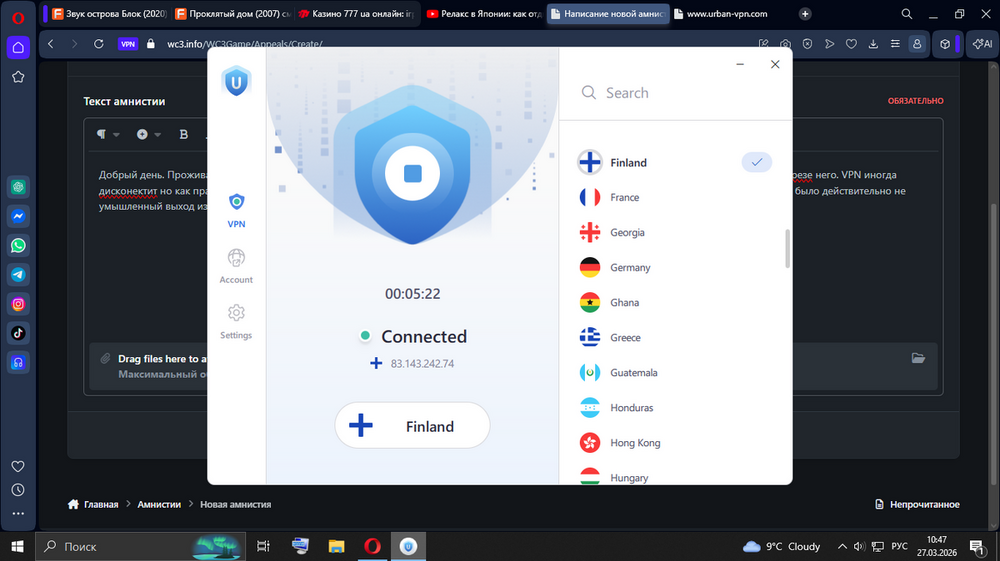
Task: Switch to the Релакс в Японии YouTube tab
Action: (x=483, y=13)
